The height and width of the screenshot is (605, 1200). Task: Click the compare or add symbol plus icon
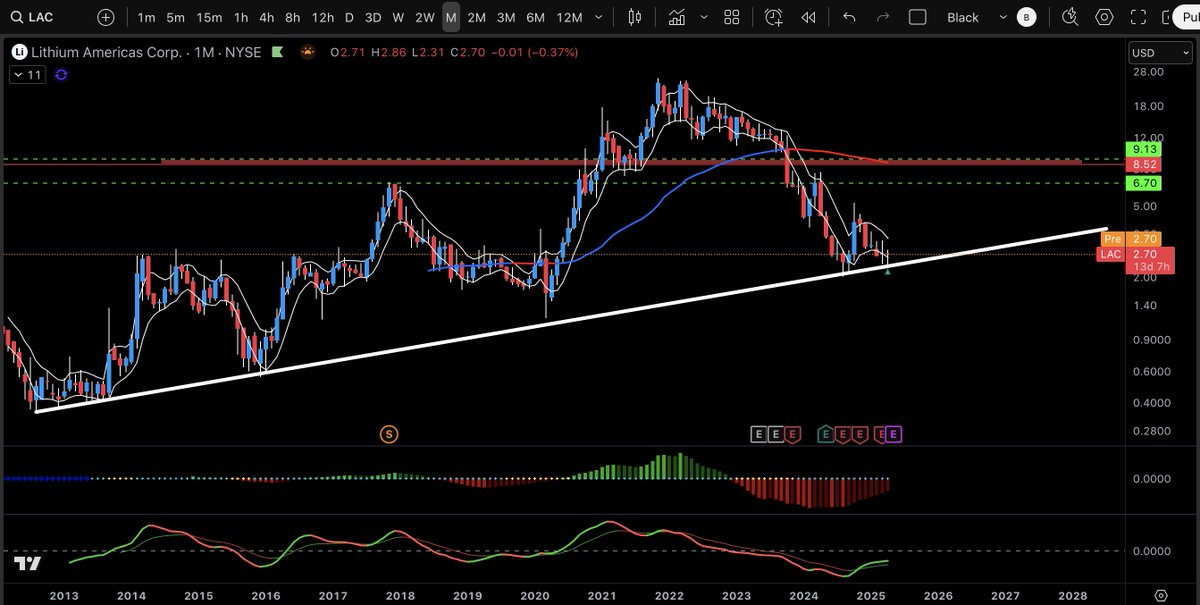[x=106, y=17]
